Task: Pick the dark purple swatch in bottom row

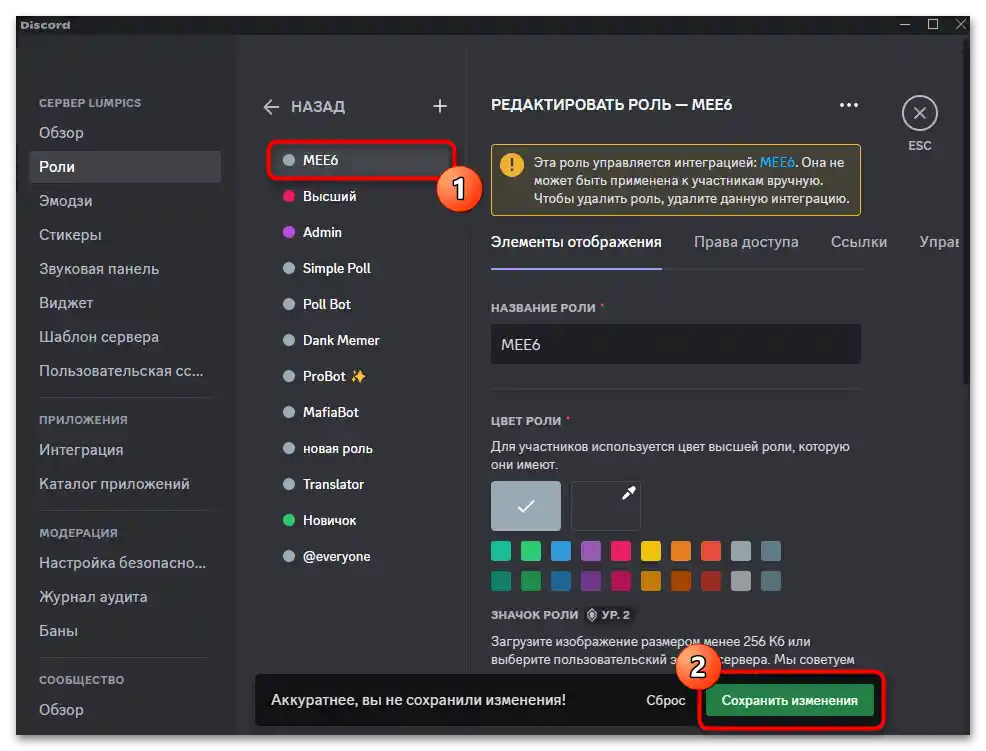Action: coord(591,581)
